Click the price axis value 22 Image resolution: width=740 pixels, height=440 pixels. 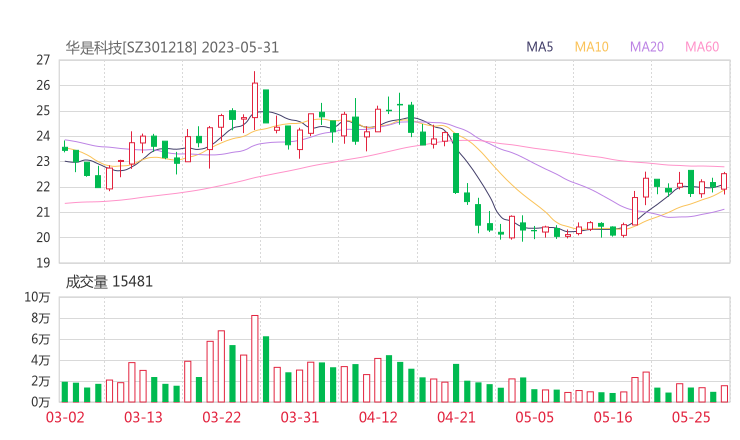(x=43, y=187)
